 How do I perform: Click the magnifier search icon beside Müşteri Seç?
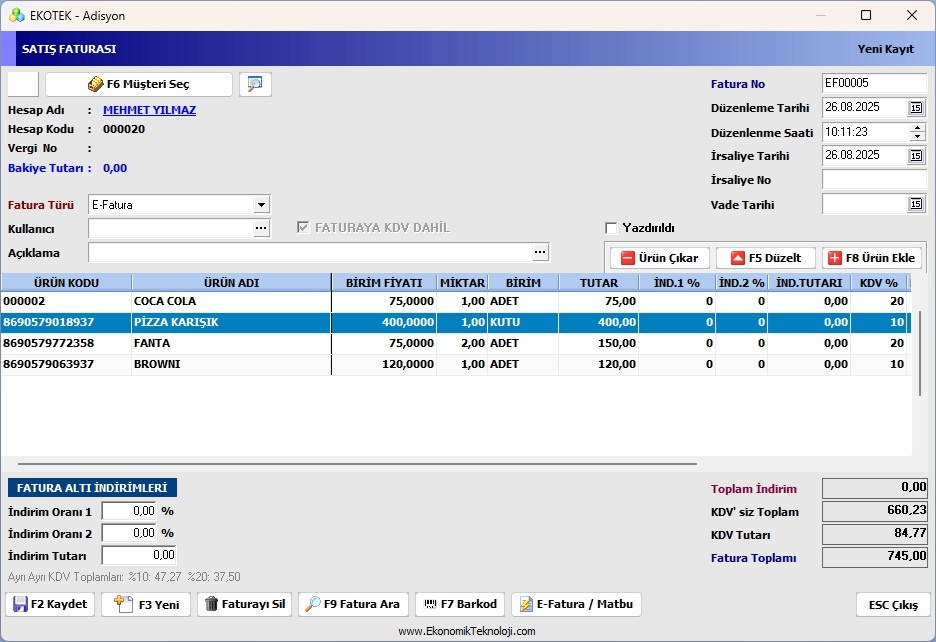point(255,84)
